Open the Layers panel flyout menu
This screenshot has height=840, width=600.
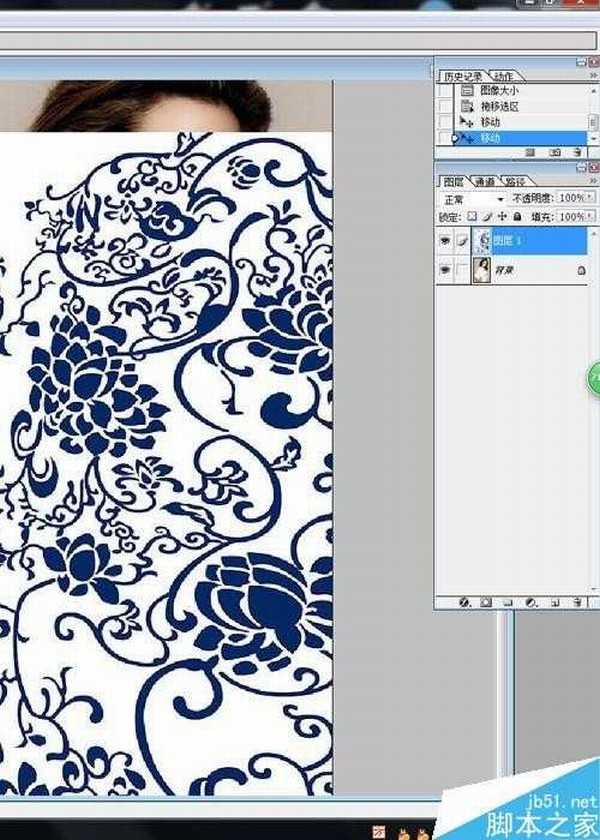click(594, 182)
